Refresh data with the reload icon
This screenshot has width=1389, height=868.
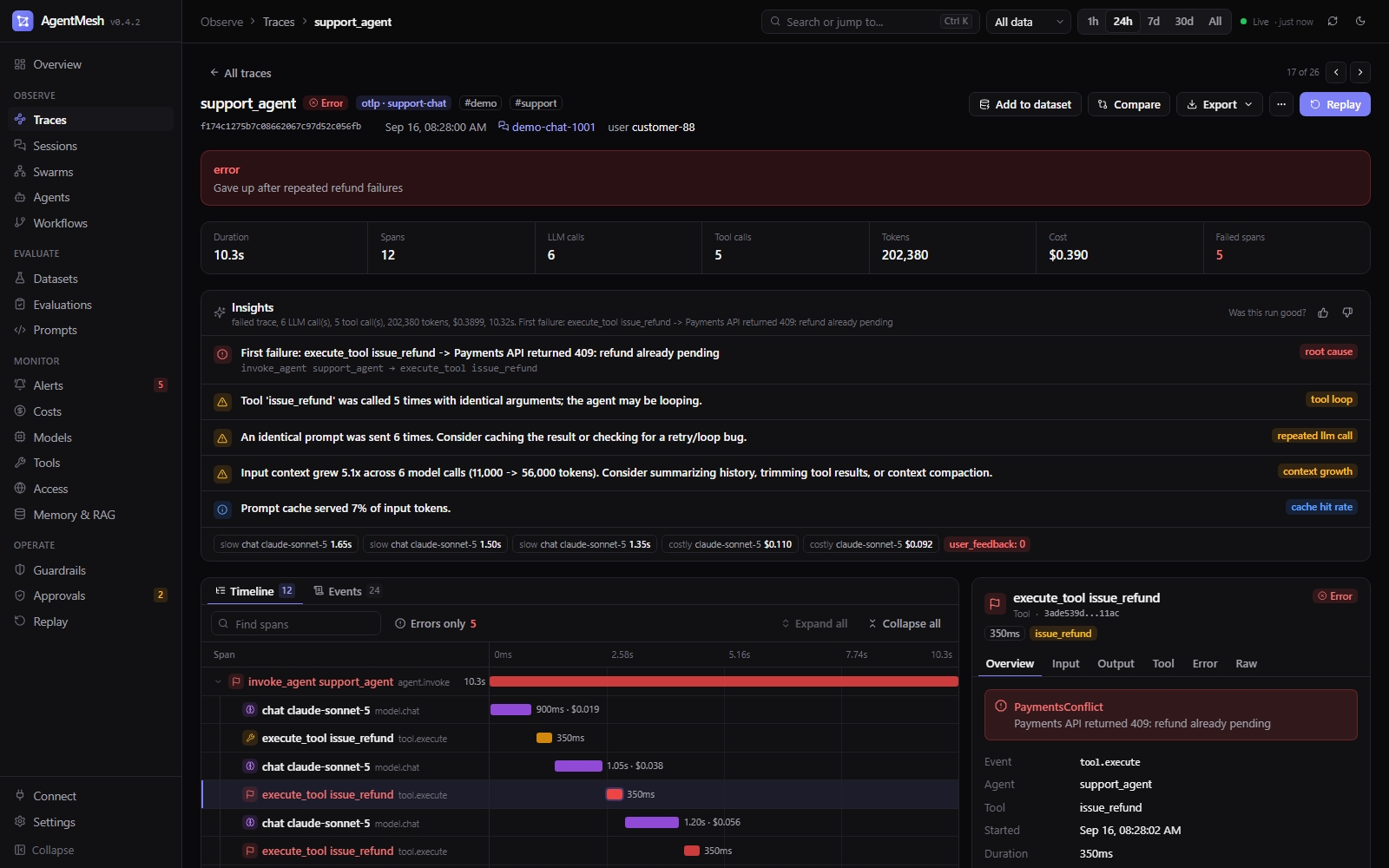click(x=1333, y=22)
